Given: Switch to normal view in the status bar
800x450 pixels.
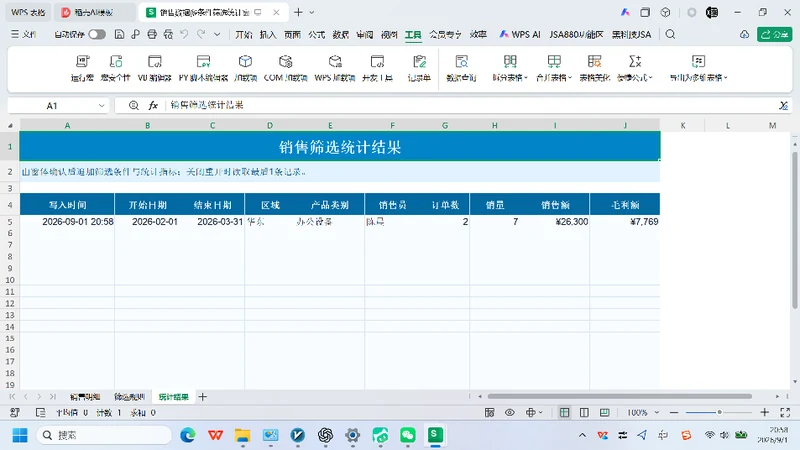Looking at the screenshot, I should coord(564,412).
